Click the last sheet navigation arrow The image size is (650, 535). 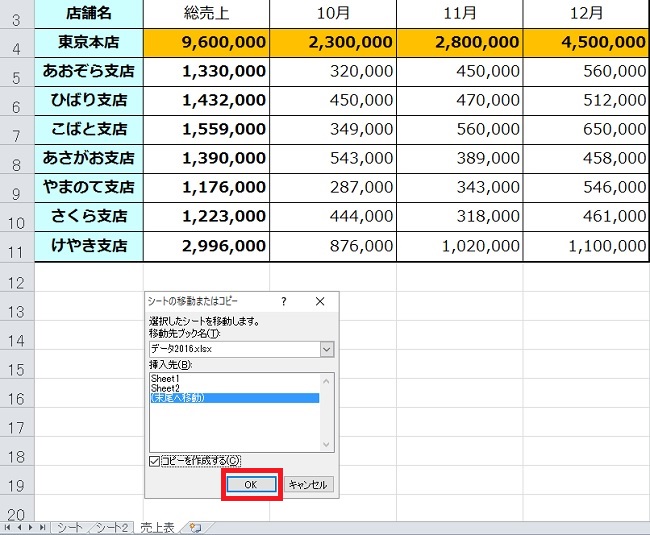[42, 527]
